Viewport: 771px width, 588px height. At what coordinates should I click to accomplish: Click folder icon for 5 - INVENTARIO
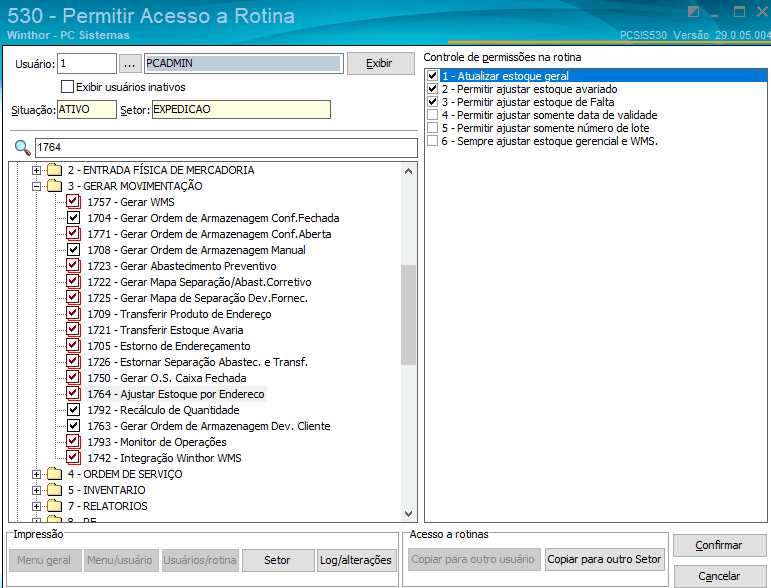click(x=54, y=490)
